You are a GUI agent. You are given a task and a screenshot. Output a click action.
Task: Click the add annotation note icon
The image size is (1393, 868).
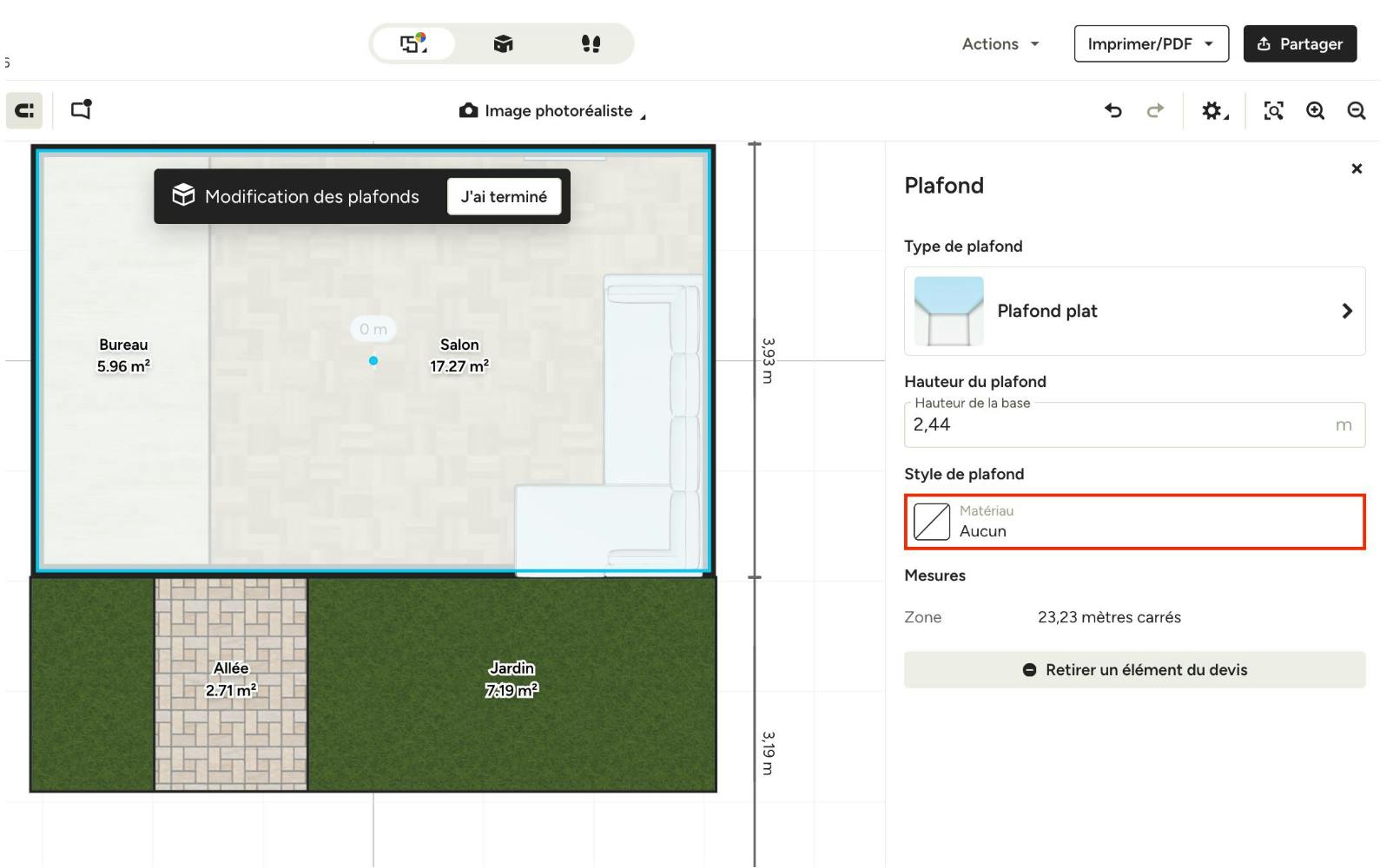click(81, 110)
